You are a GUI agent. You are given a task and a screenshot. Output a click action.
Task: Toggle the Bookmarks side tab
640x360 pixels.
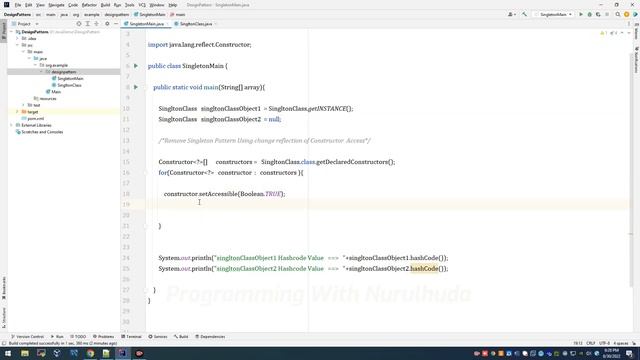(4, 288)
